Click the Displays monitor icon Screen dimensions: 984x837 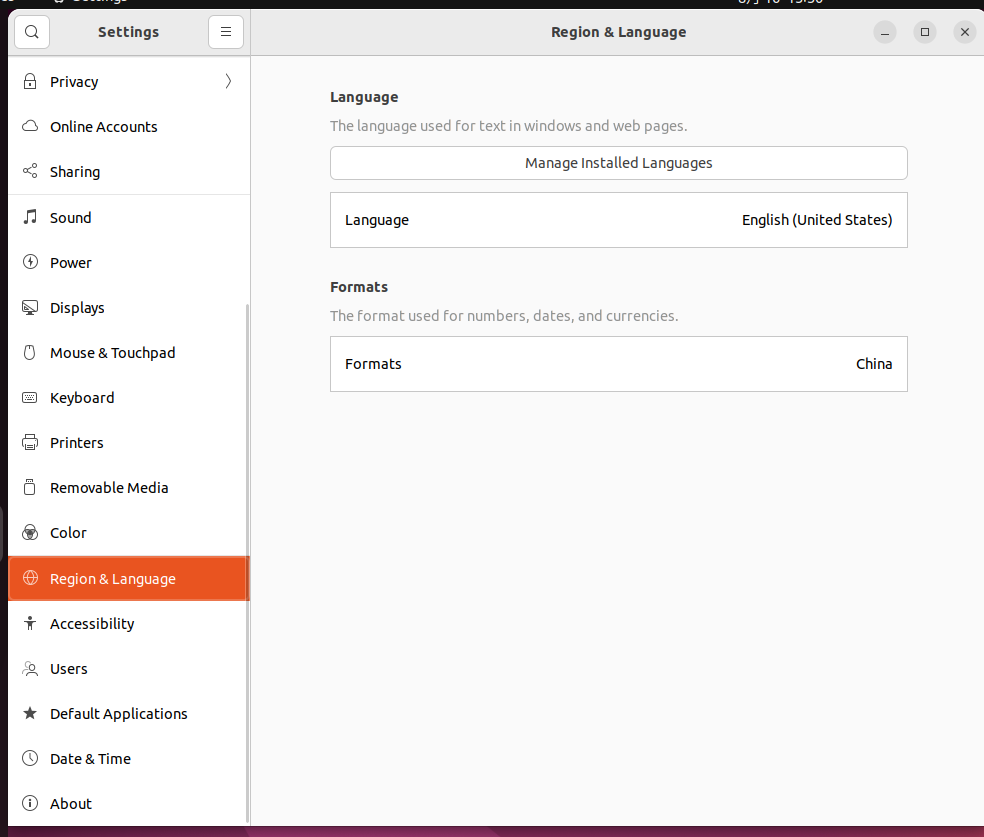pos(30,308)
